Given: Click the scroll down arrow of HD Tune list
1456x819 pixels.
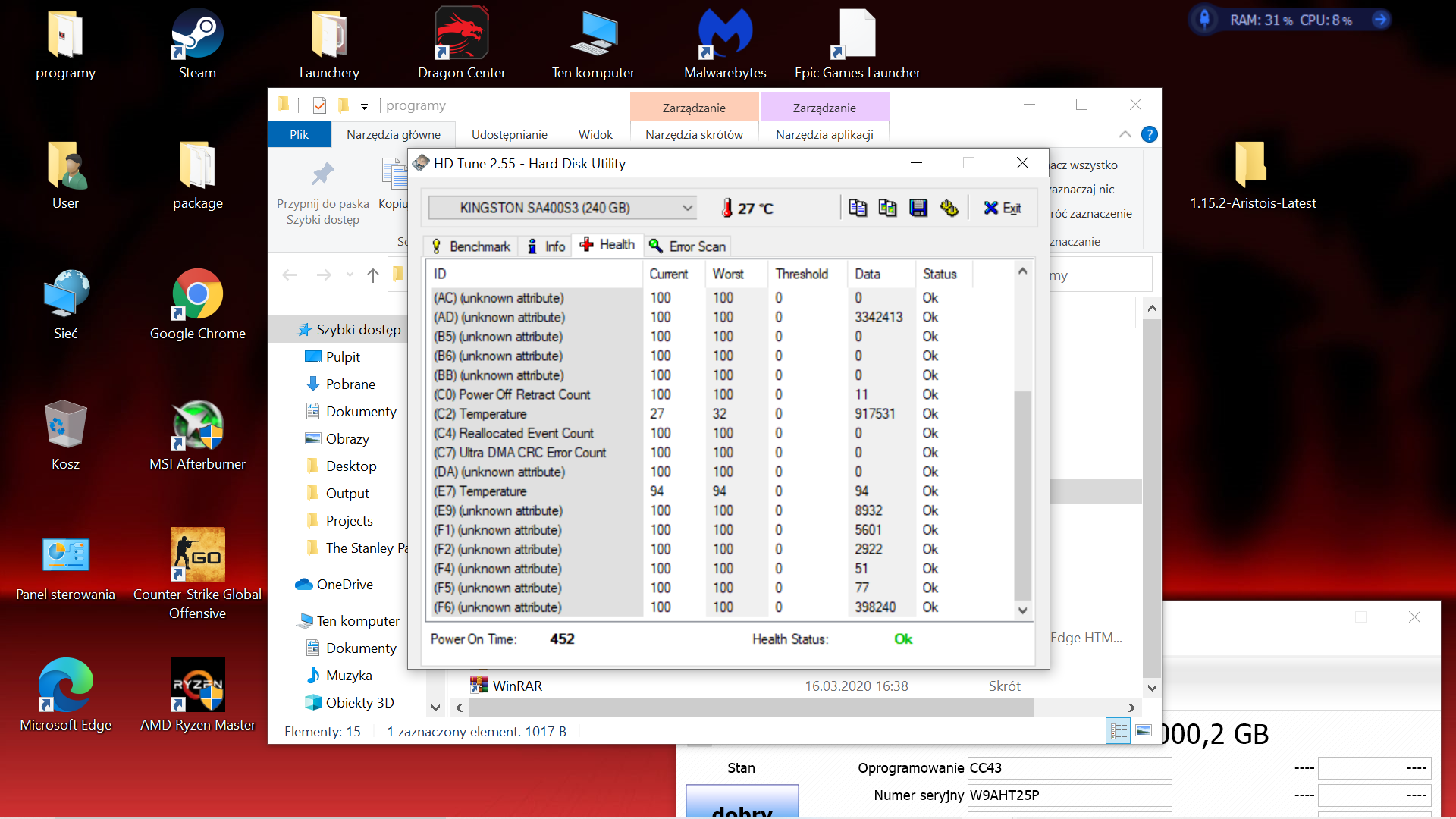Looking at the screenshot, I should (1022, 610).
